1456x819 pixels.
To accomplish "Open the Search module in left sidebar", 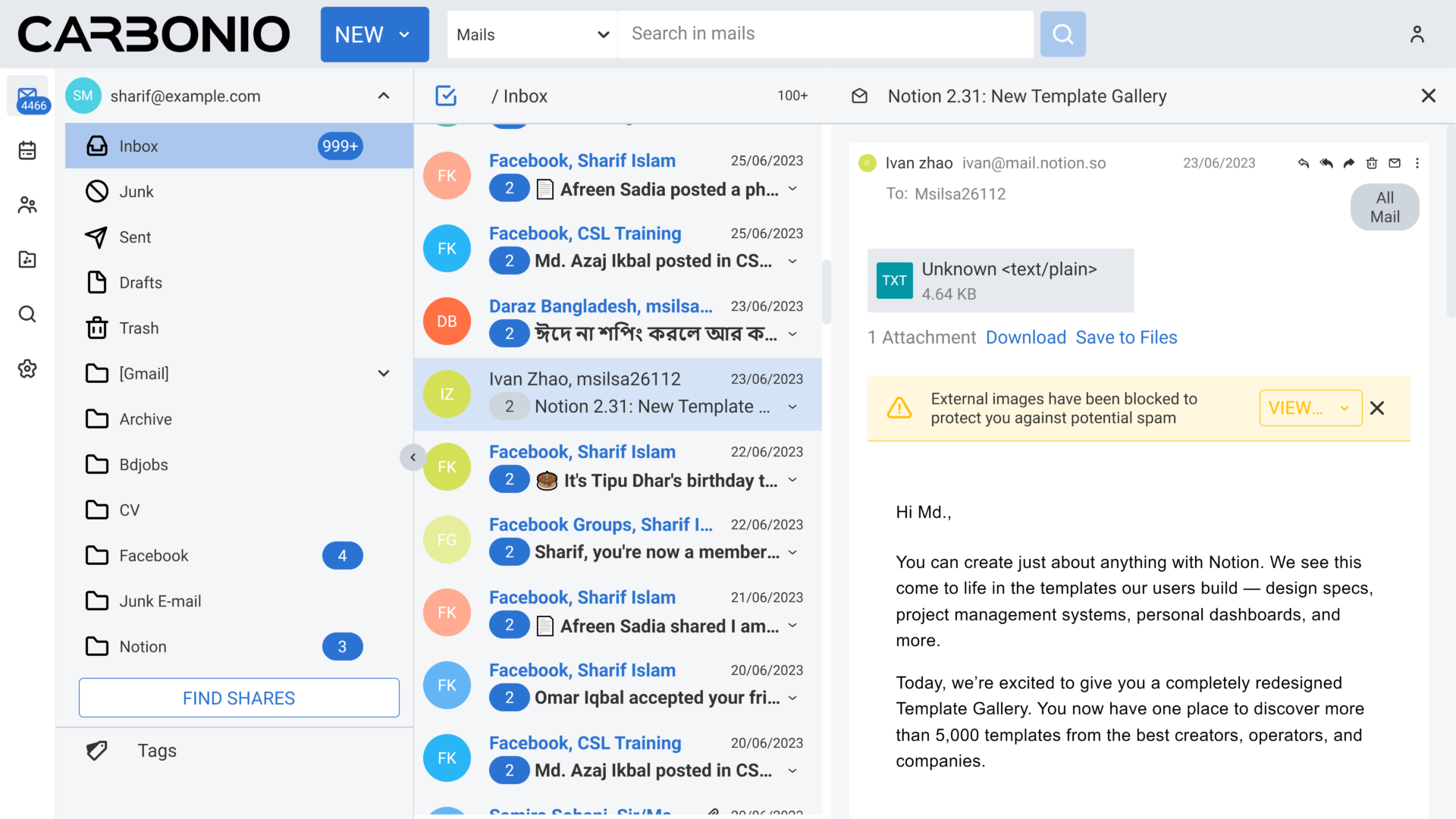I will tap(27, 314).
